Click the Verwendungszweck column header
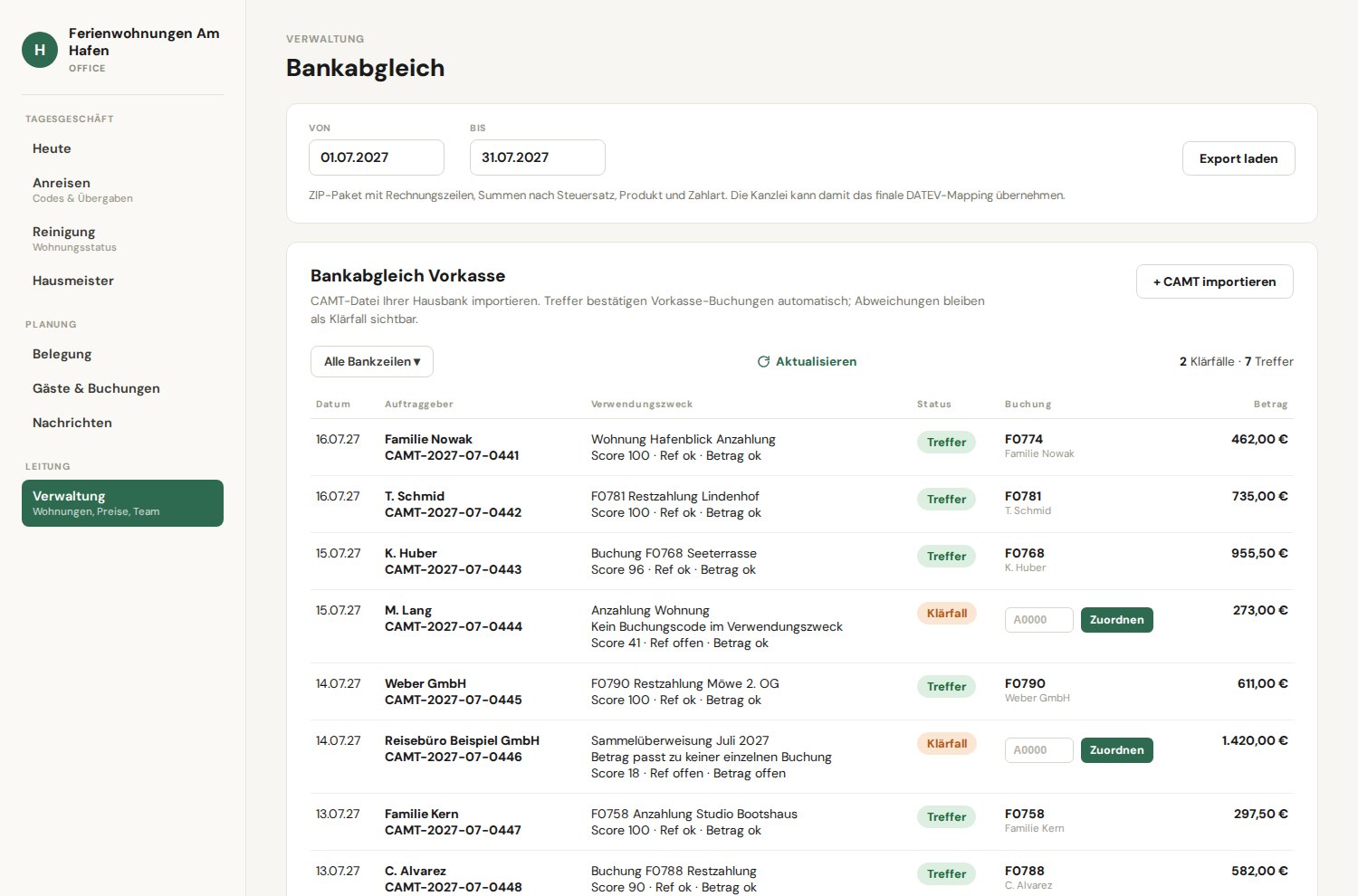 [x=642, y=405]
